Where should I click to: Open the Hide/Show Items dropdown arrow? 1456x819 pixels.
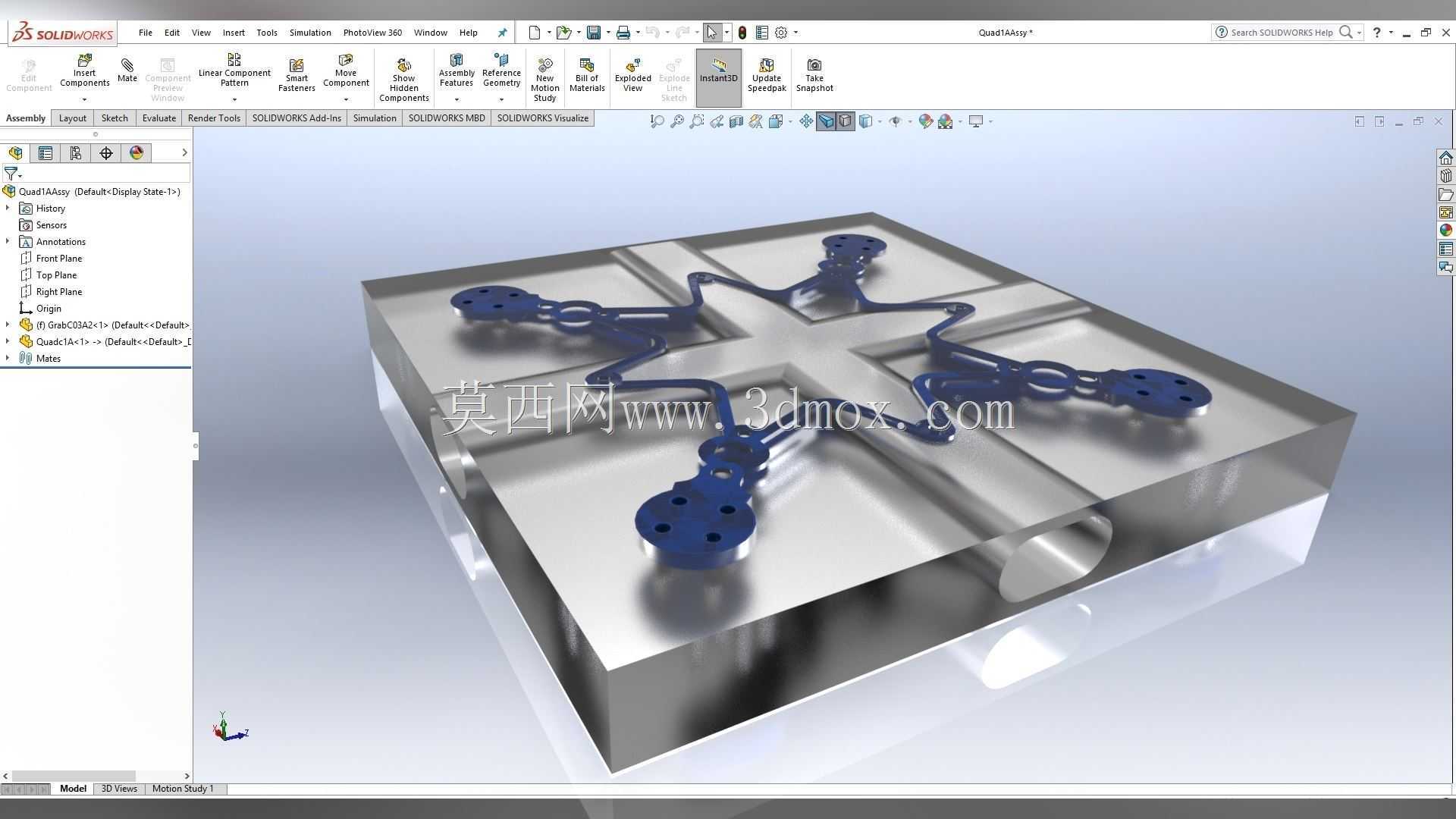[910, 121]
